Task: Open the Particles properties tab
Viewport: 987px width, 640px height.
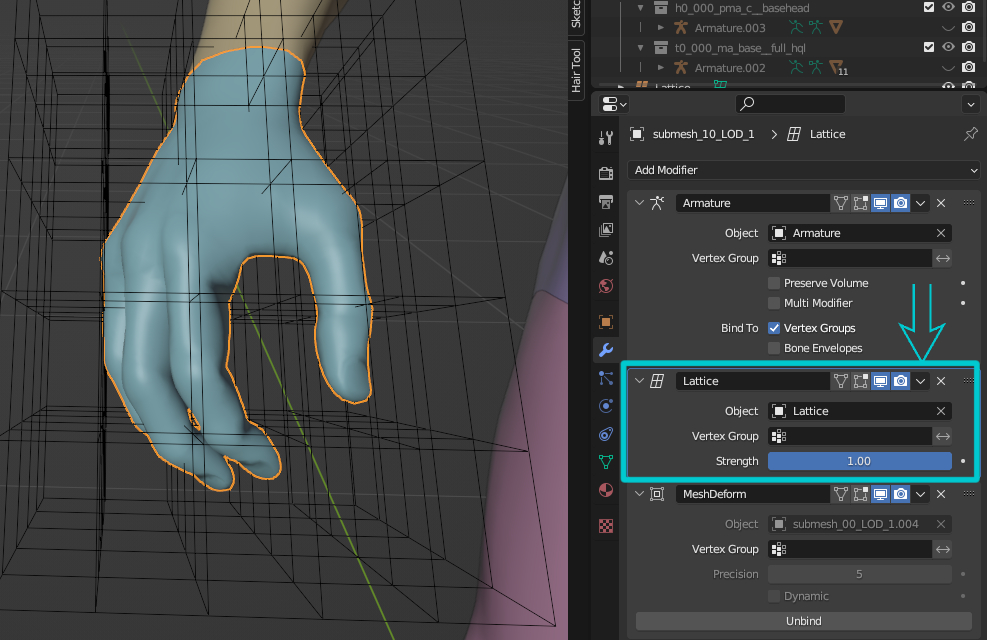Action: coord(605,378)
